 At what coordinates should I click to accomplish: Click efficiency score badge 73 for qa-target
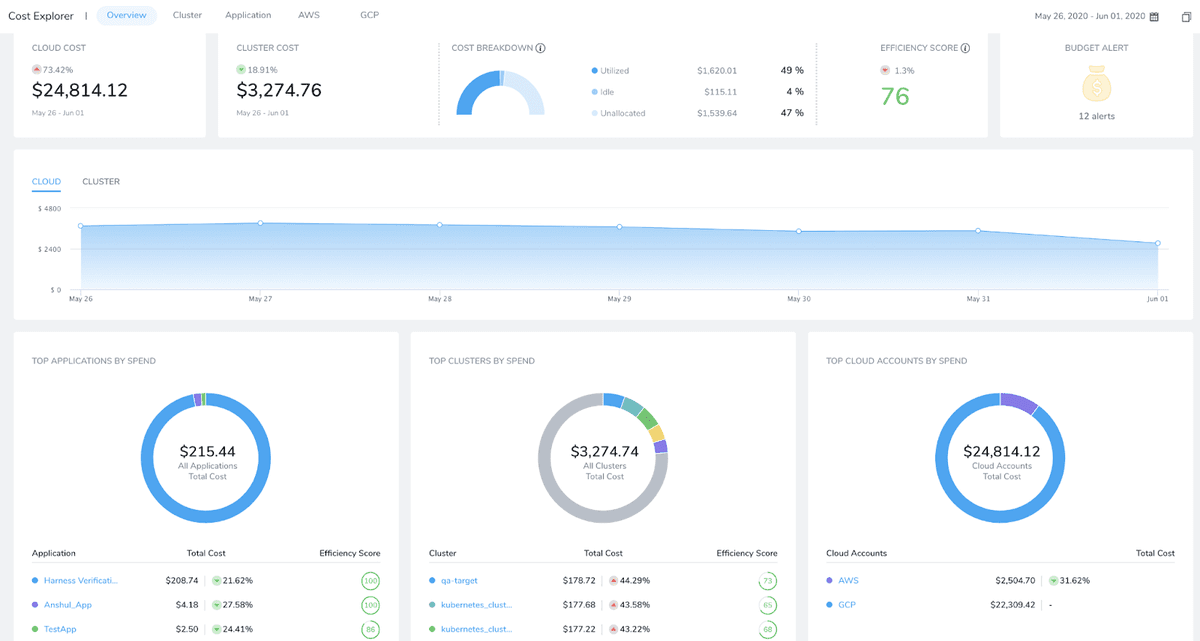(767, 580)
